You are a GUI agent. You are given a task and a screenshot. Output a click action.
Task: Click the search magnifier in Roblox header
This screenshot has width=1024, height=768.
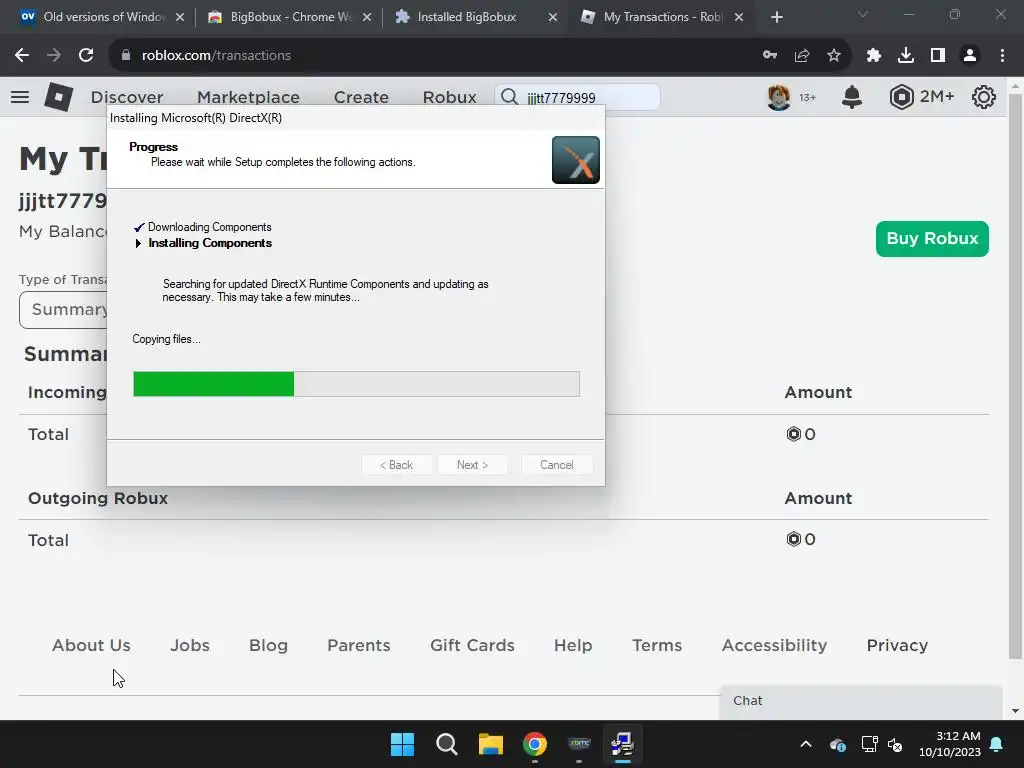click(x=509, y=97)
